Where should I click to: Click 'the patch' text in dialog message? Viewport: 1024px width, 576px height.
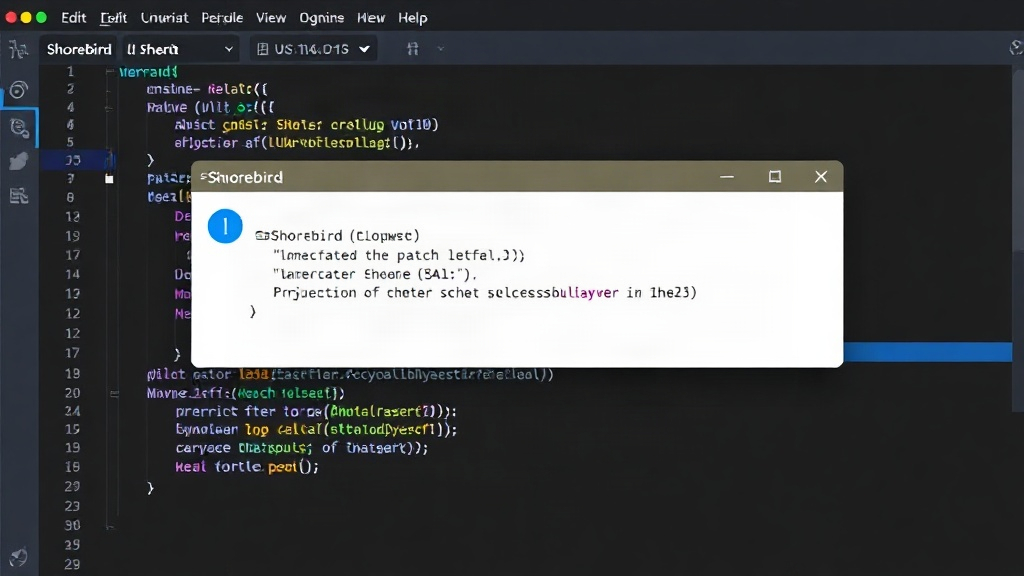coord(402,255)
